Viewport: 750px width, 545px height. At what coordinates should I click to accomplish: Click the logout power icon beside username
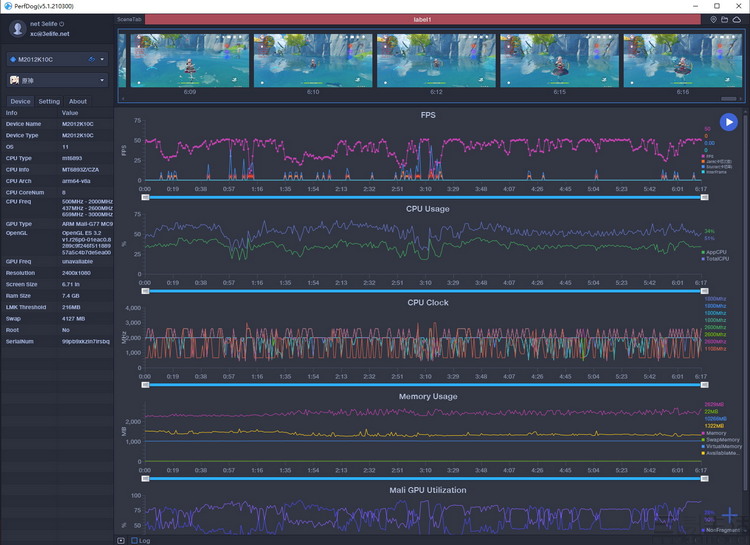[62, 24]
